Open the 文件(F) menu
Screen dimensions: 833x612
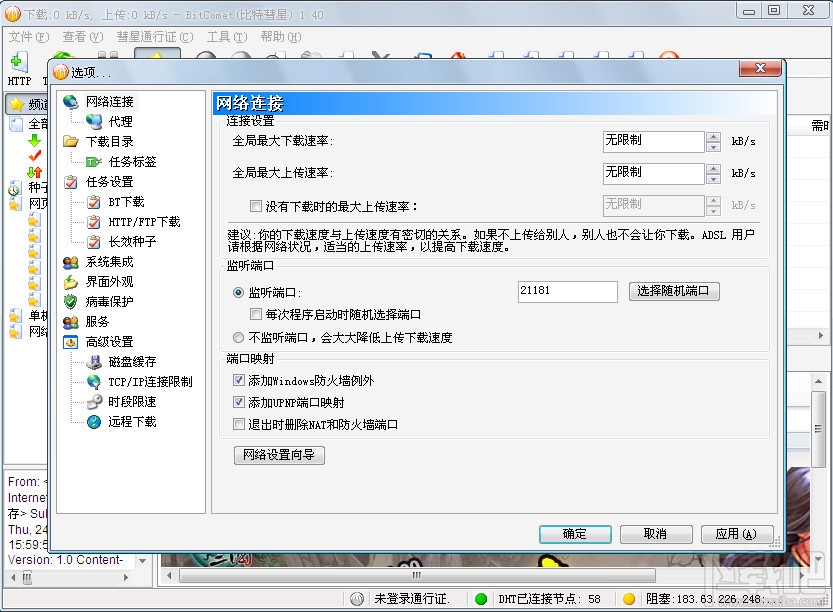(x=29, y=37)
